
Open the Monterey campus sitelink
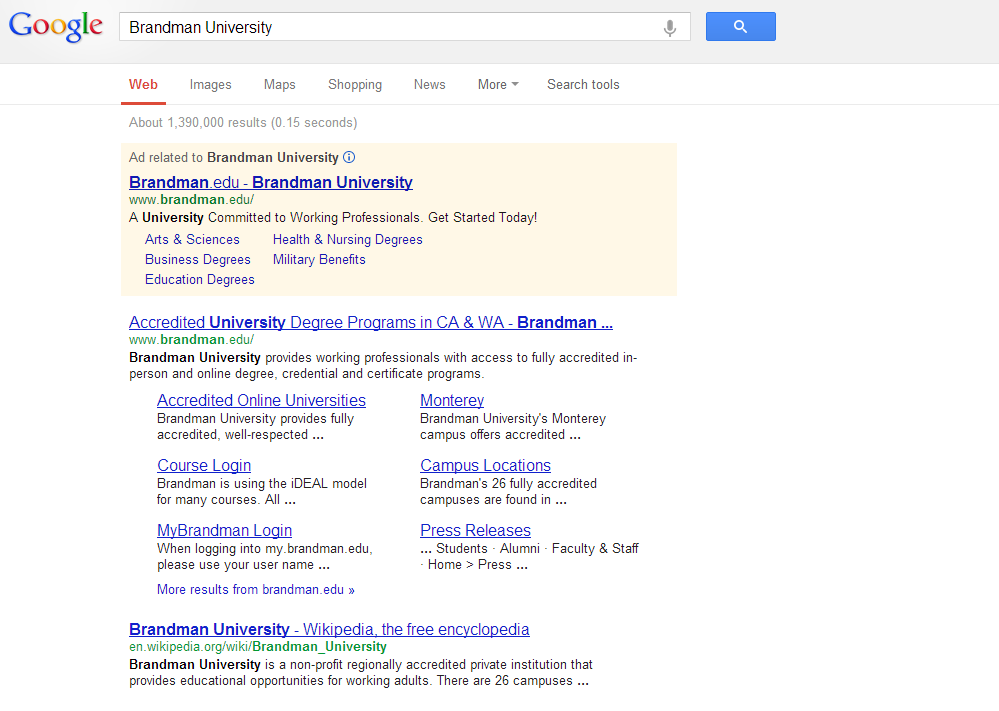pyautogui.click(x=452, y=400)
